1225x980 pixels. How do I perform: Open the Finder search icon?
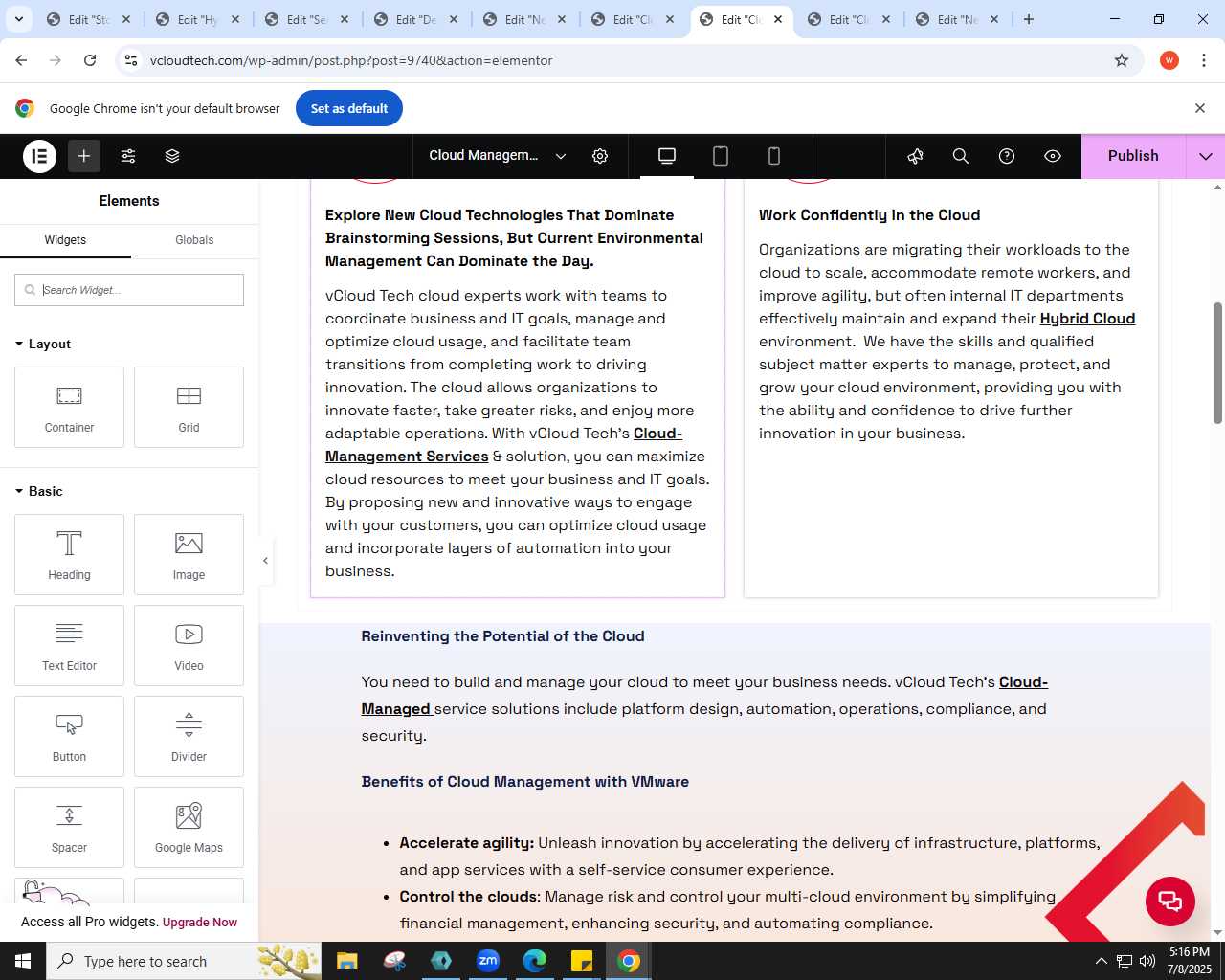point(961,156)
